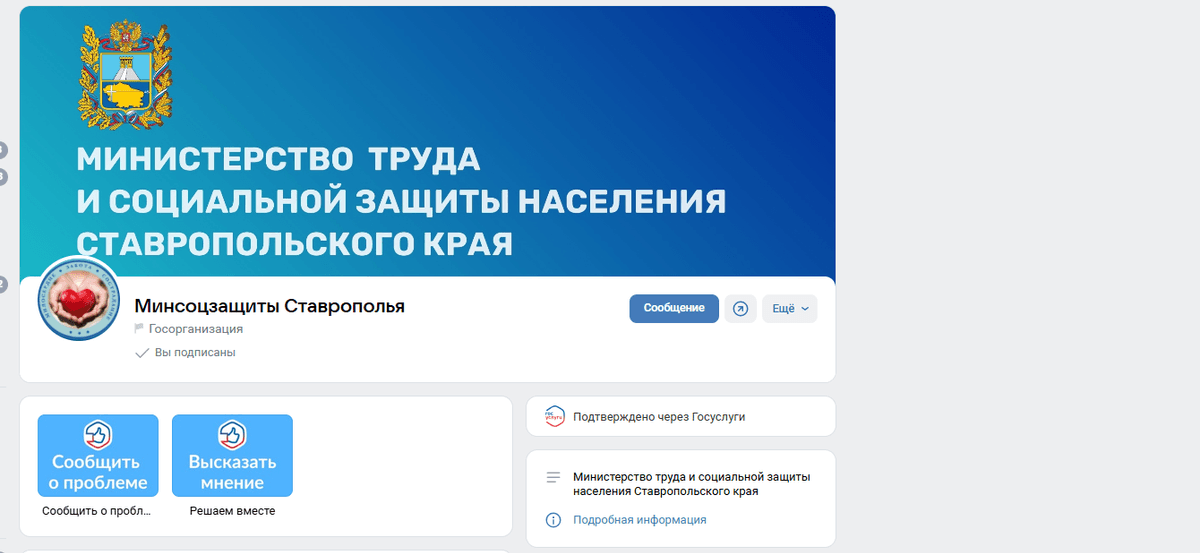The width and height of the screenshot is (1200, 553).
Task: Click the Решаем вместе caption
Action: pos(232,511)
